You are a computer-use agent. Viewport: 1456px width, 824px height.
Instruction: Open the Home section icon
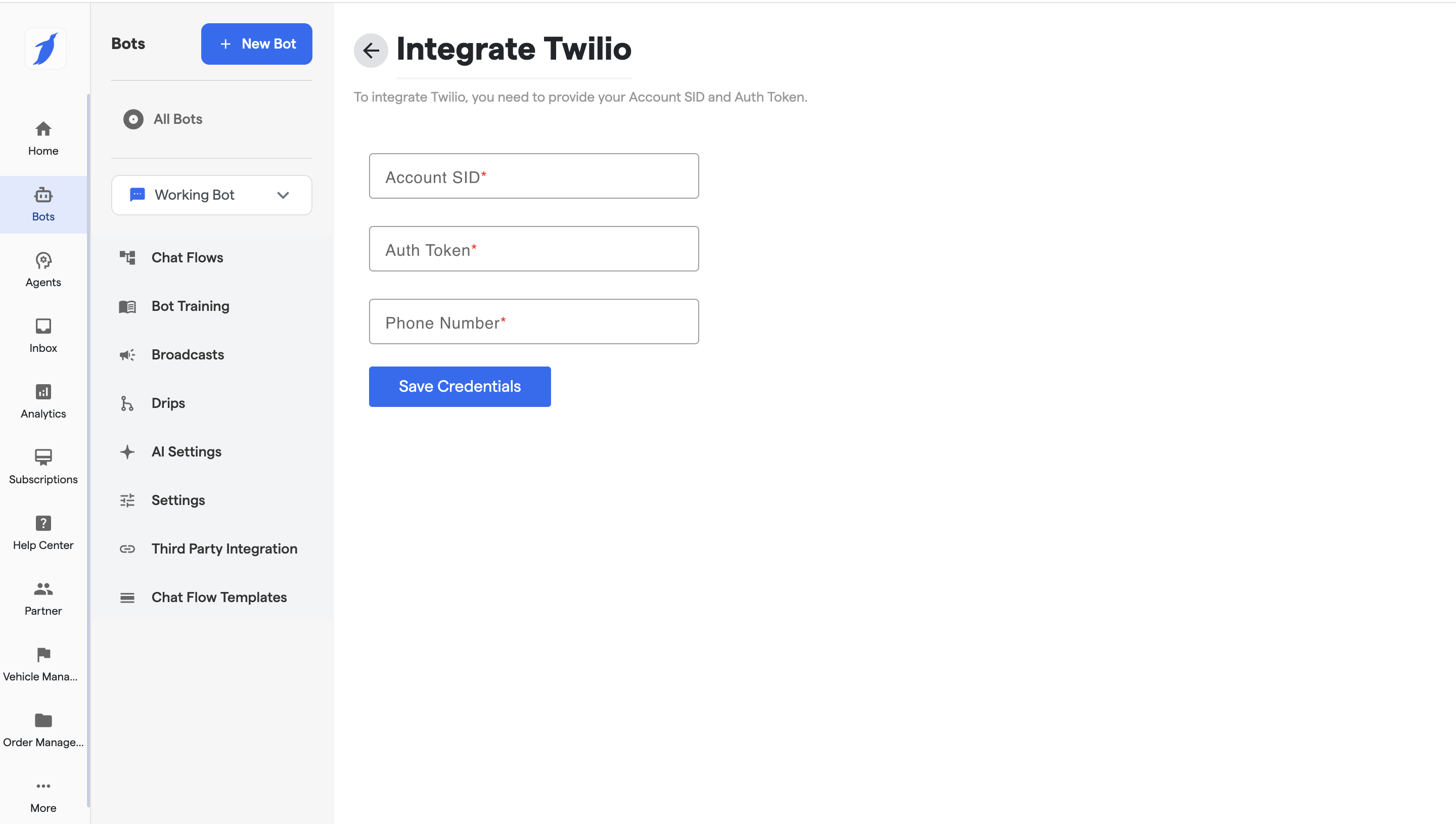click(x=43, y=129)
